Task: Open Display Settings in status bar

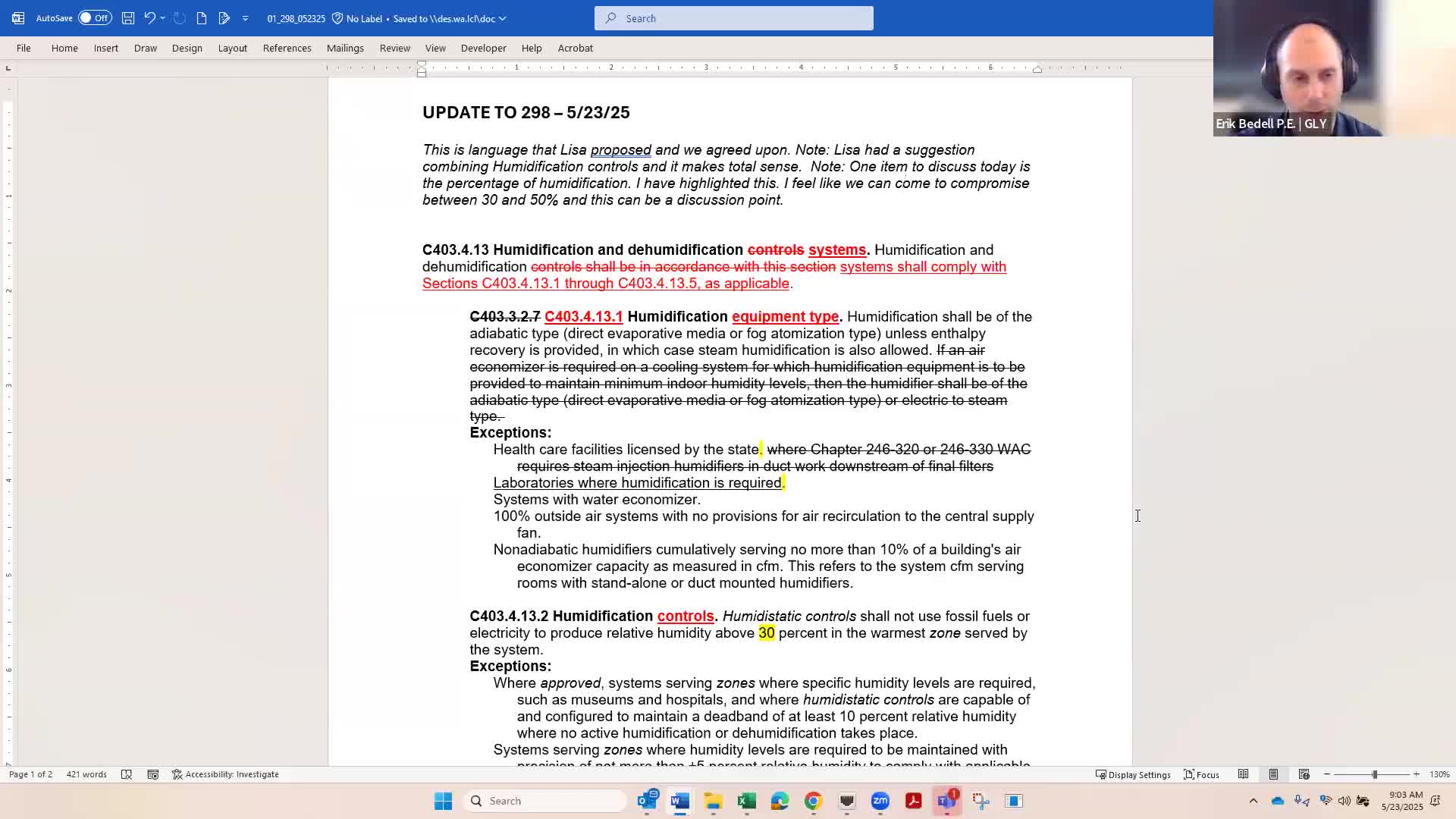Action: point(1133,774)
